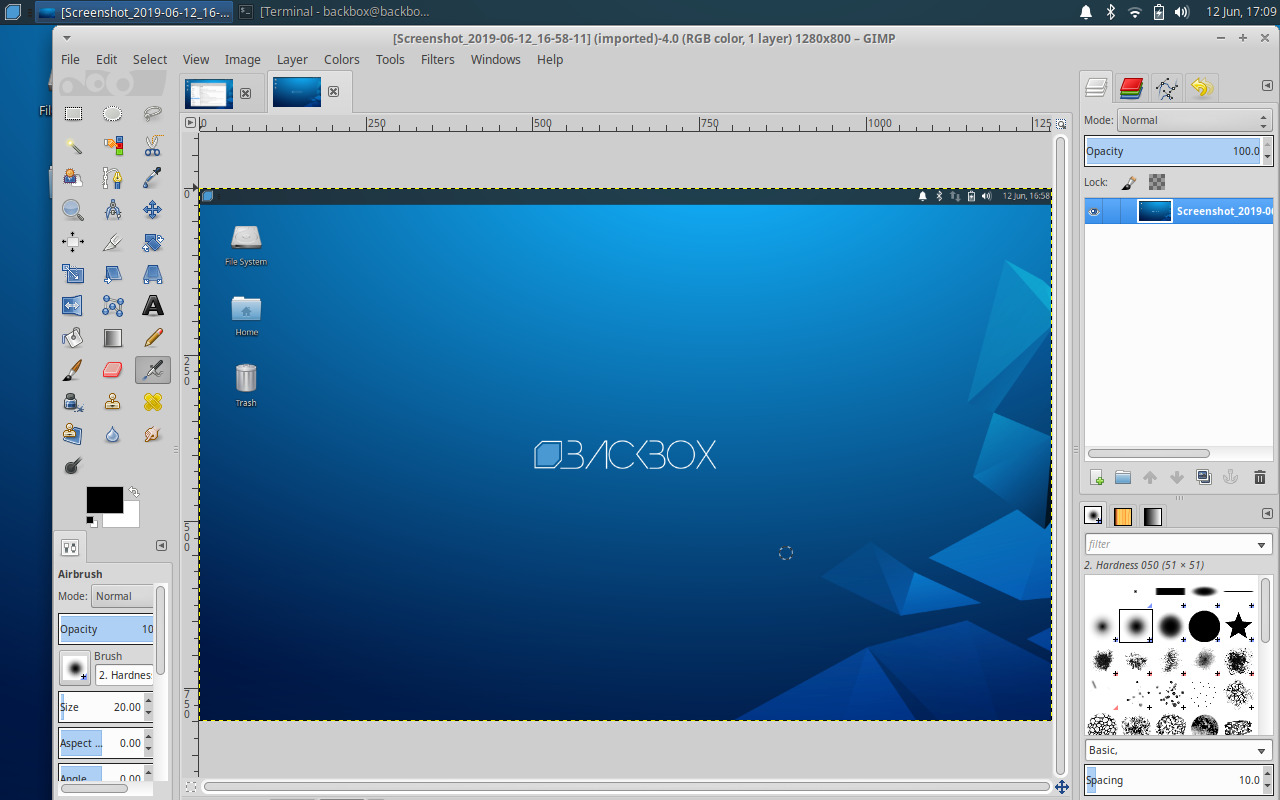Activate the Text tool

(152, 306)
